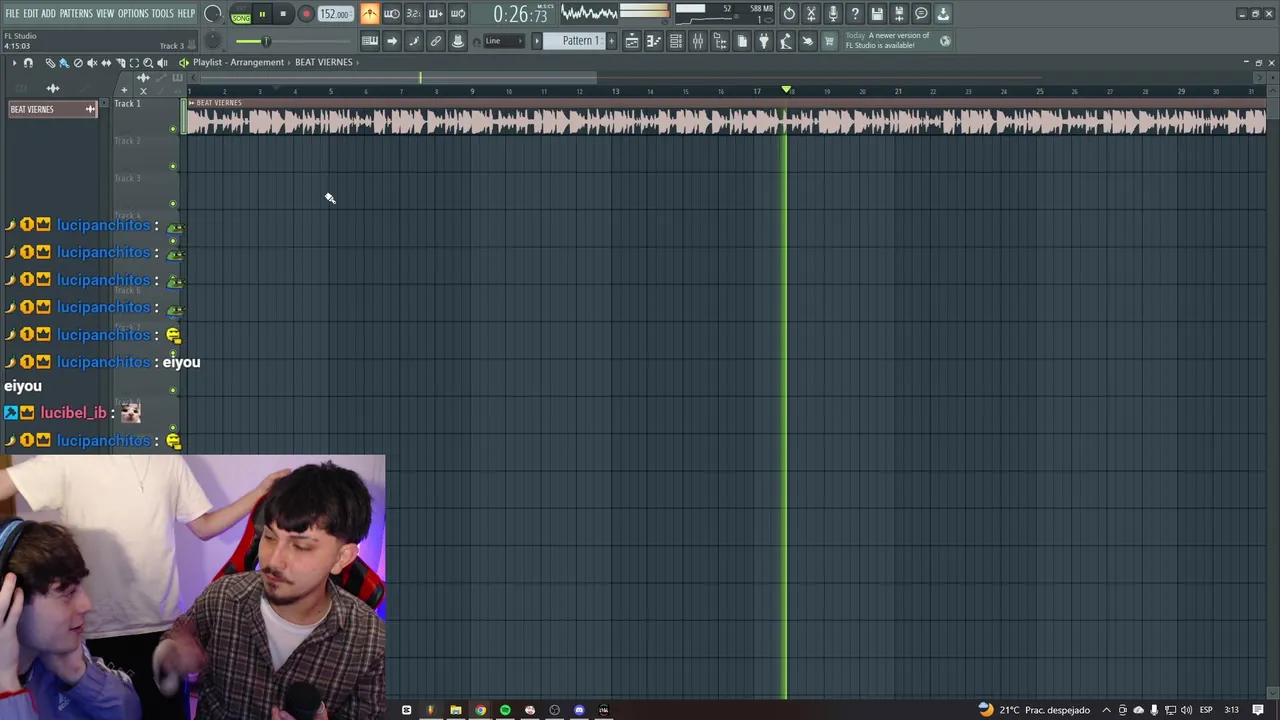This screenshot has width=1280, height=720.
Task: Click the tempo 152 field
Action: point(335,14)
